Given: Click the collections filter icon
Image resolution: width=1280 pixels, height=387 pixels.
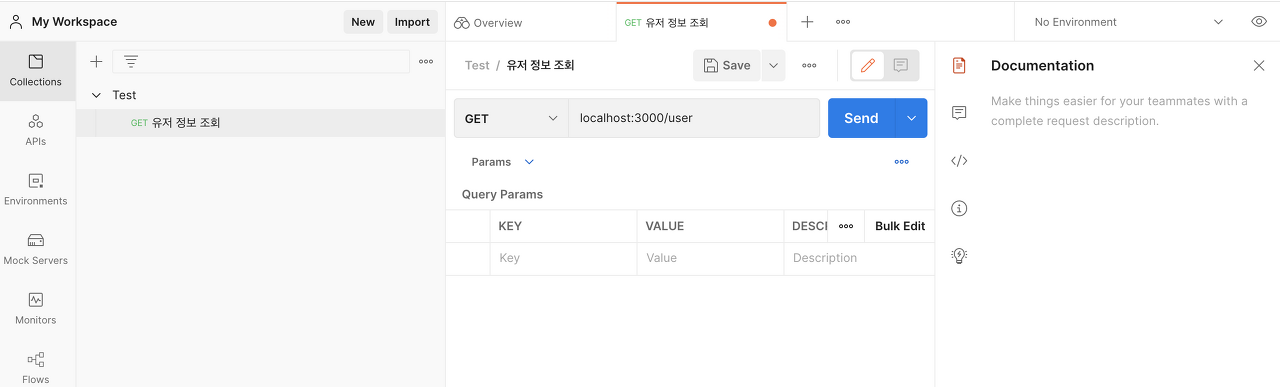Looking at the screenshot, I should click(131, 62).
